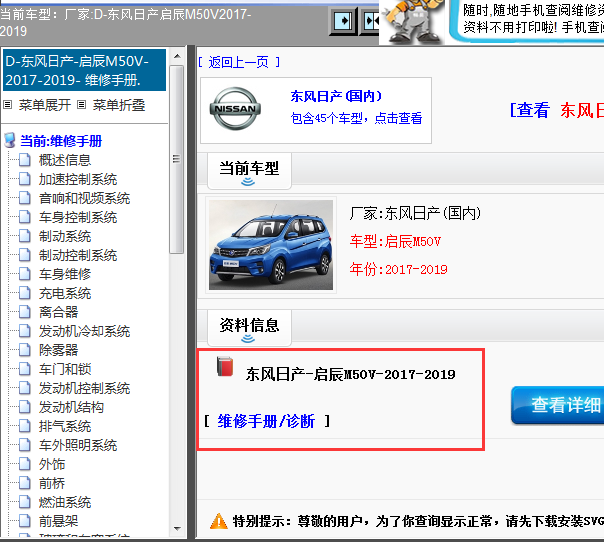
Task: Click the document icon beside 排气系统
Action: [25, 426]
